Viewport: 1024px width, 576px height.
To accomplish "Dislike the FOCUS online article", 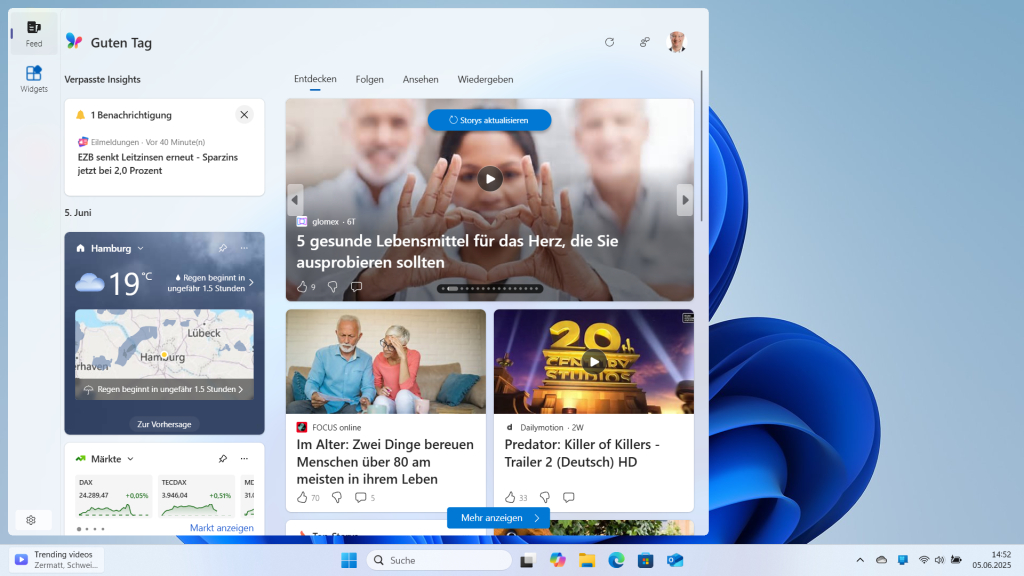I will (x=337, y=498).
